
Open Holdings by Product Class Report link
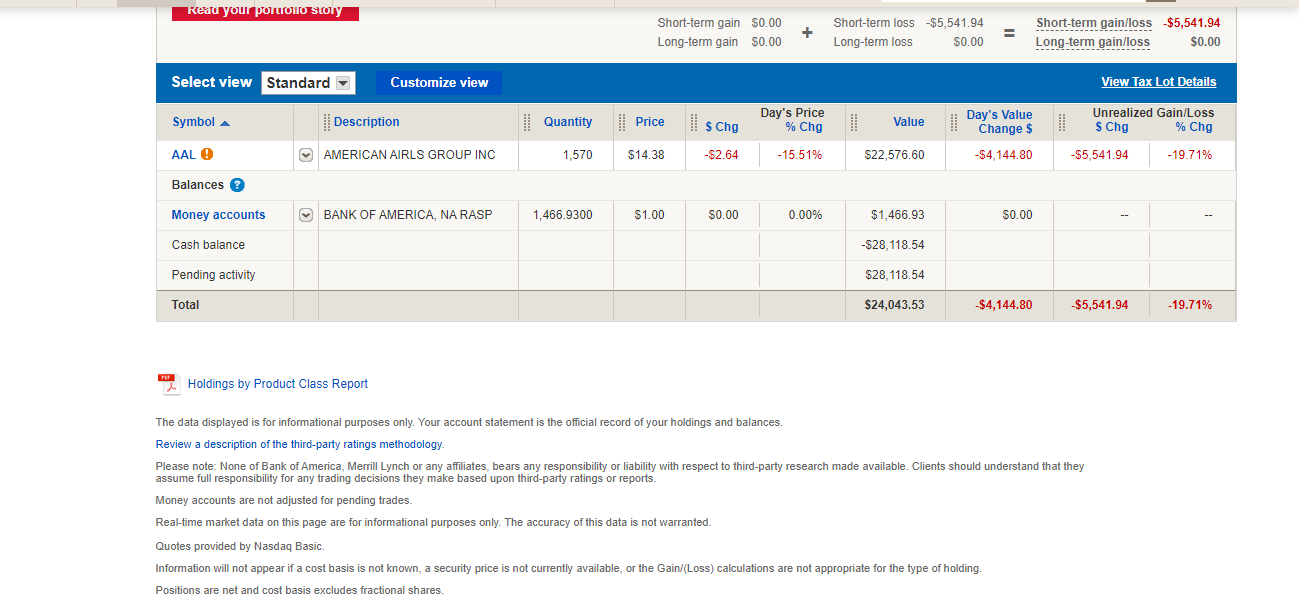point(277,384)
